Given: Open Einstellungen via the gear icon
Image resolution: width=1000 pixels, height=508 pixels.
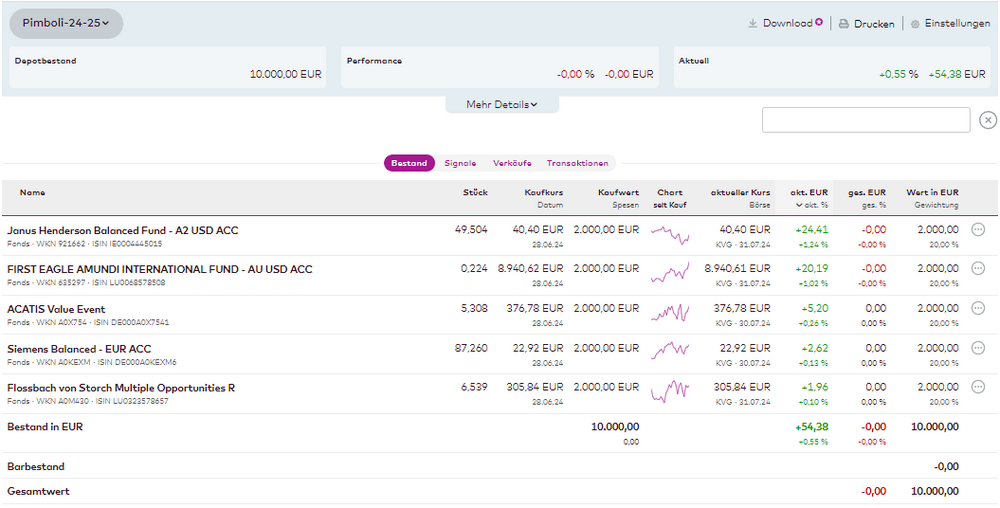Looking at the screenshot, I should tap(915, 23).
